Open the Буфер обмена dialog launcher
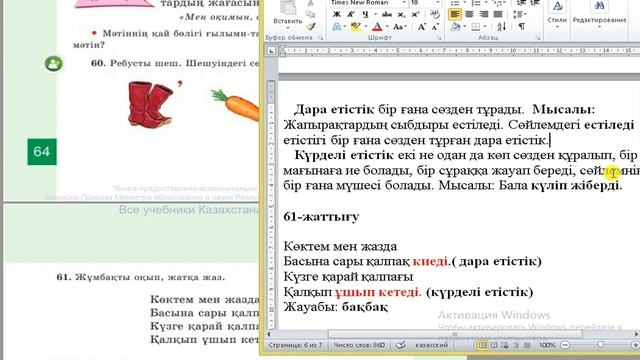The image size is (640, 360). pyautogui.click(x=321, y=38)
